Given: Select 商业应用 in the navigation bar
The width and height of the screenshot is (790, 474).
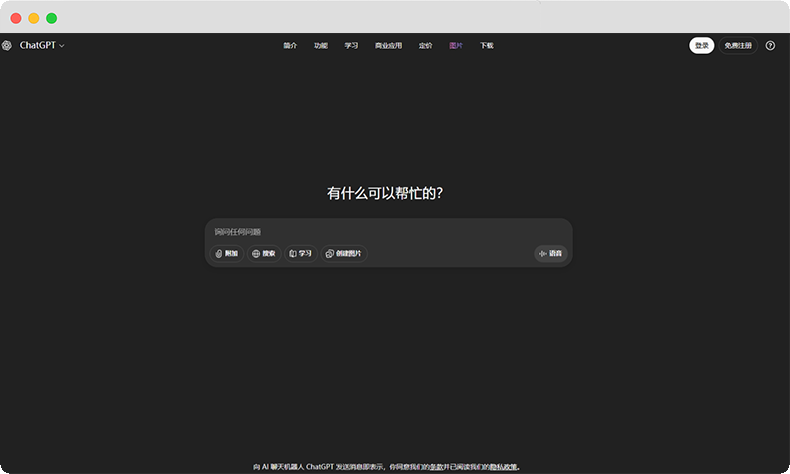Looking at the screenshot, I should 388,45.
